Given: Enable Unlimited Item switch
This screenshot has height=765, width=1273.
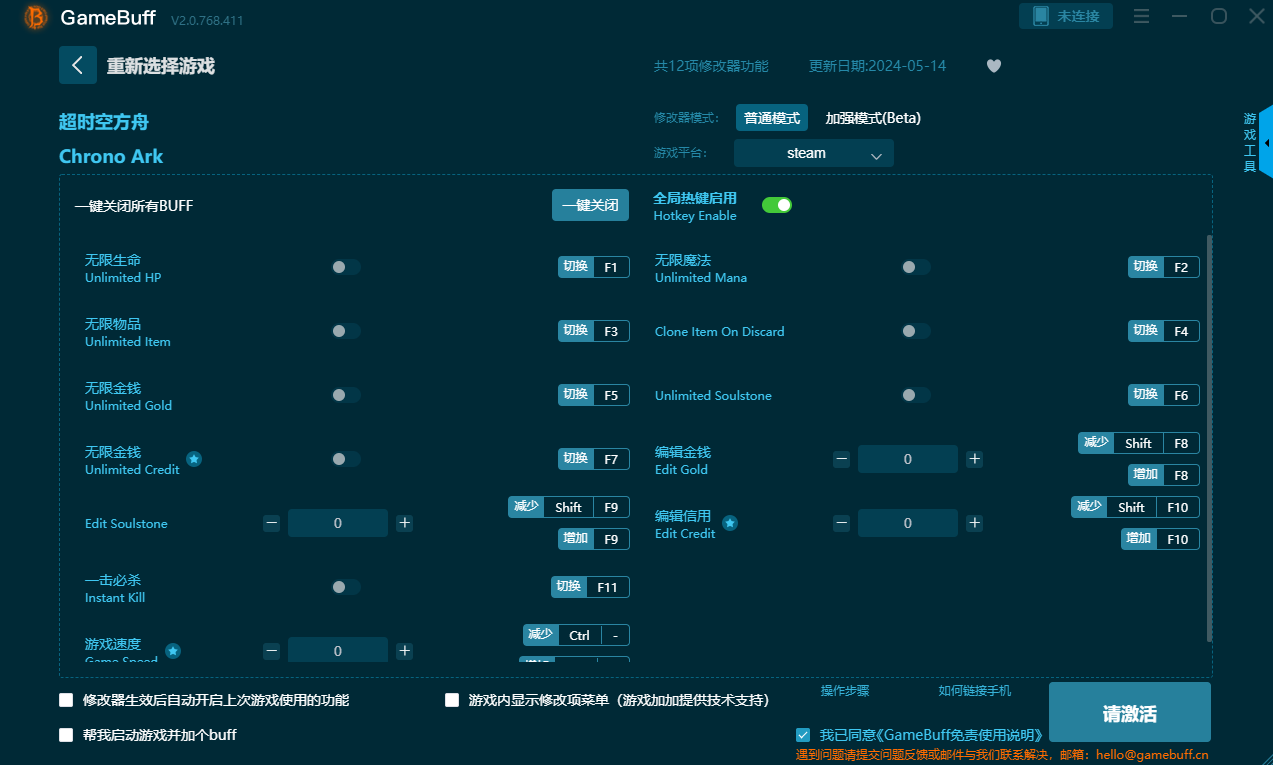Looking at the screenshot, I should [x=346, y=331].
